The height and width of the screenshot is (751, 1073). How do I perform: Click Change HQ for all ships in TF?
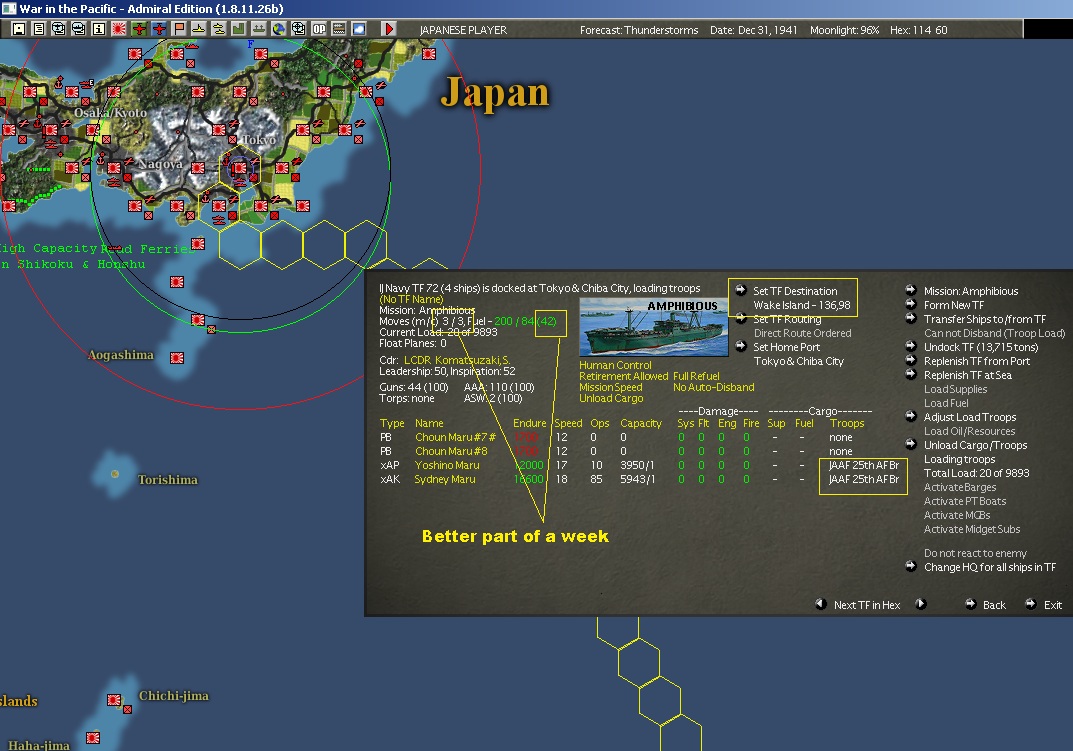click(x=990, y=567)
